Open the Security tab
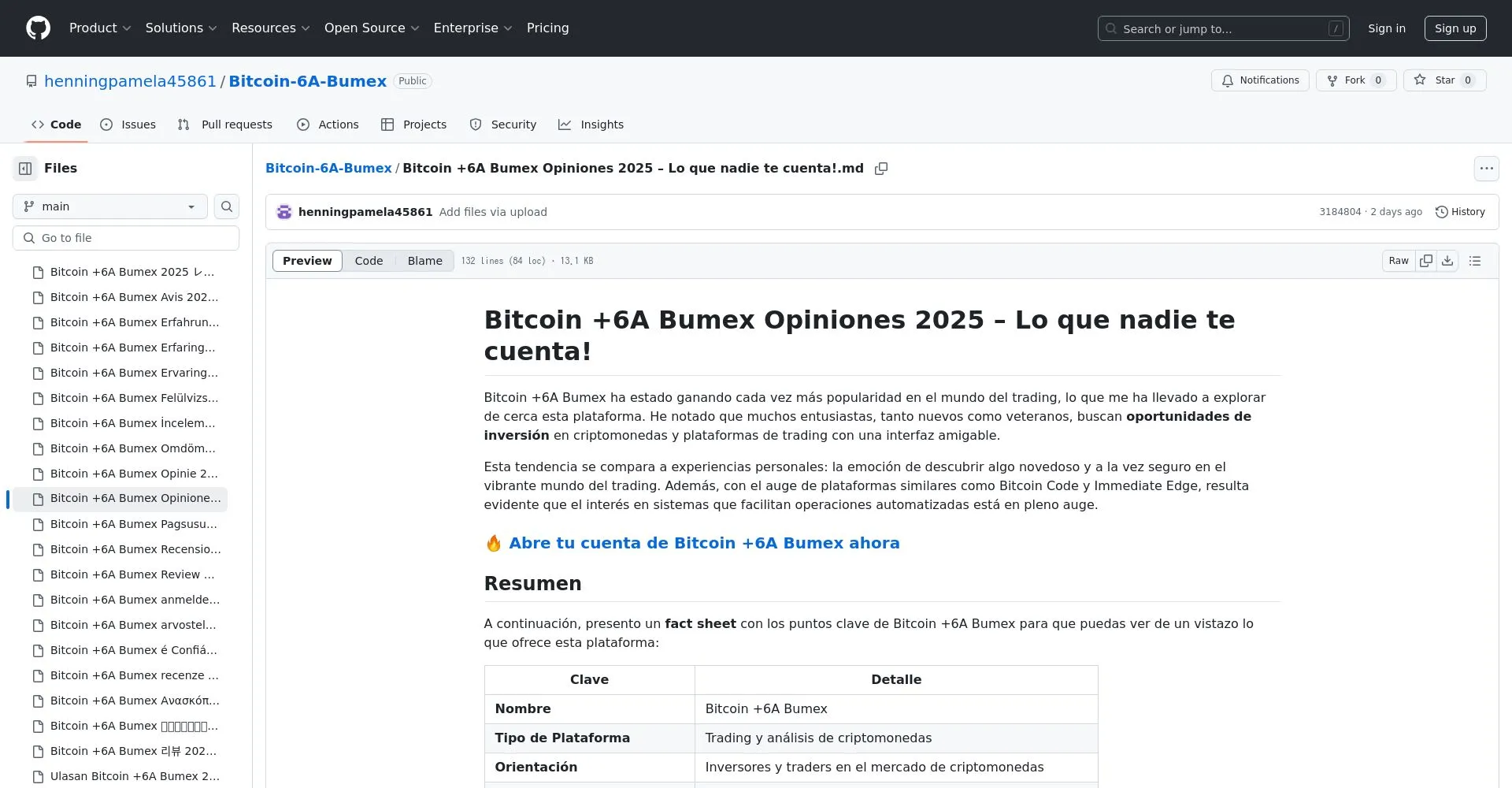The image size is (1512, 788). [x=503, y=125]
